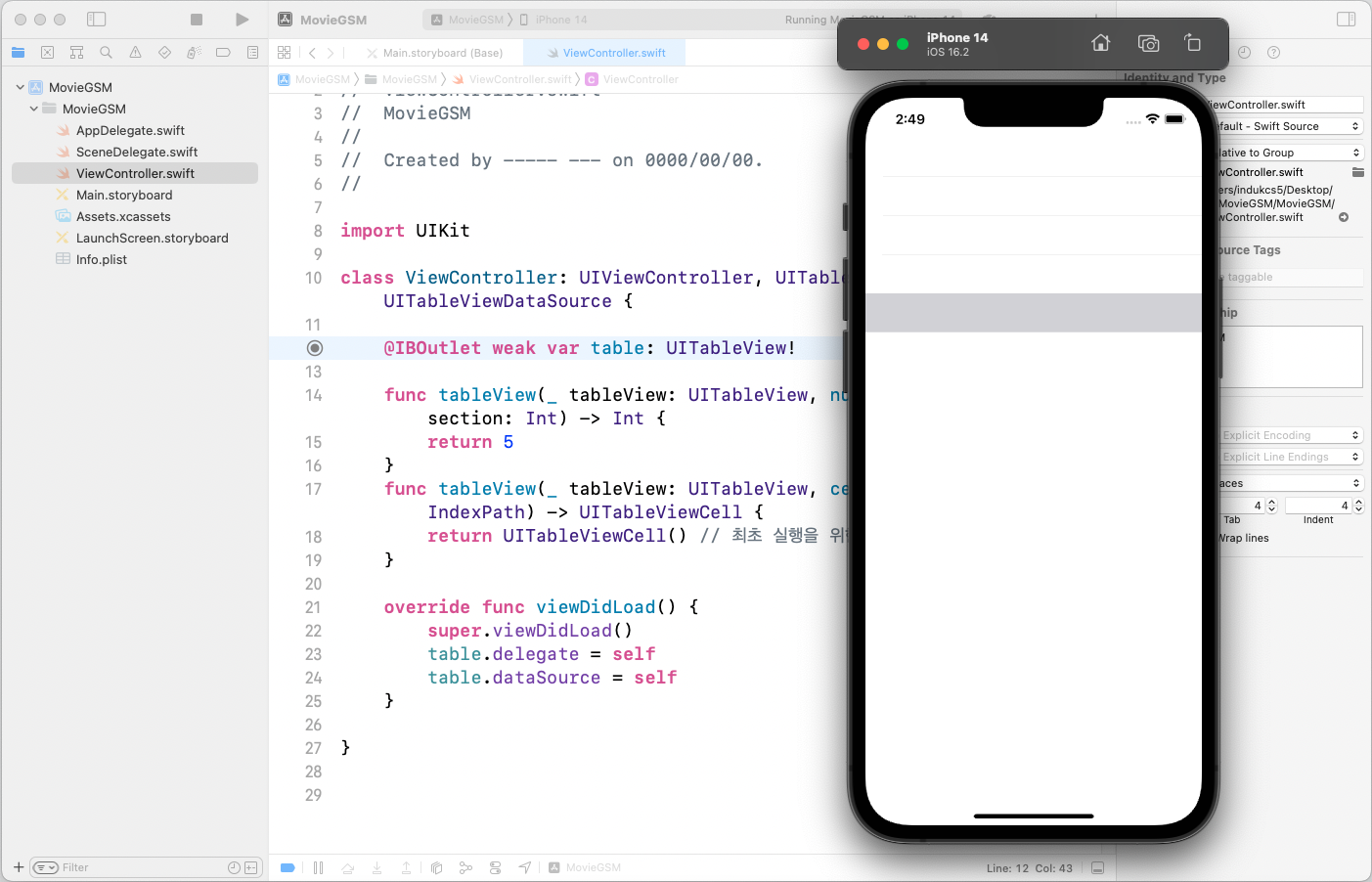1372x882 pixels.
Task: Click MovieGSM project in the jump bar
Action: pos(314,79)
